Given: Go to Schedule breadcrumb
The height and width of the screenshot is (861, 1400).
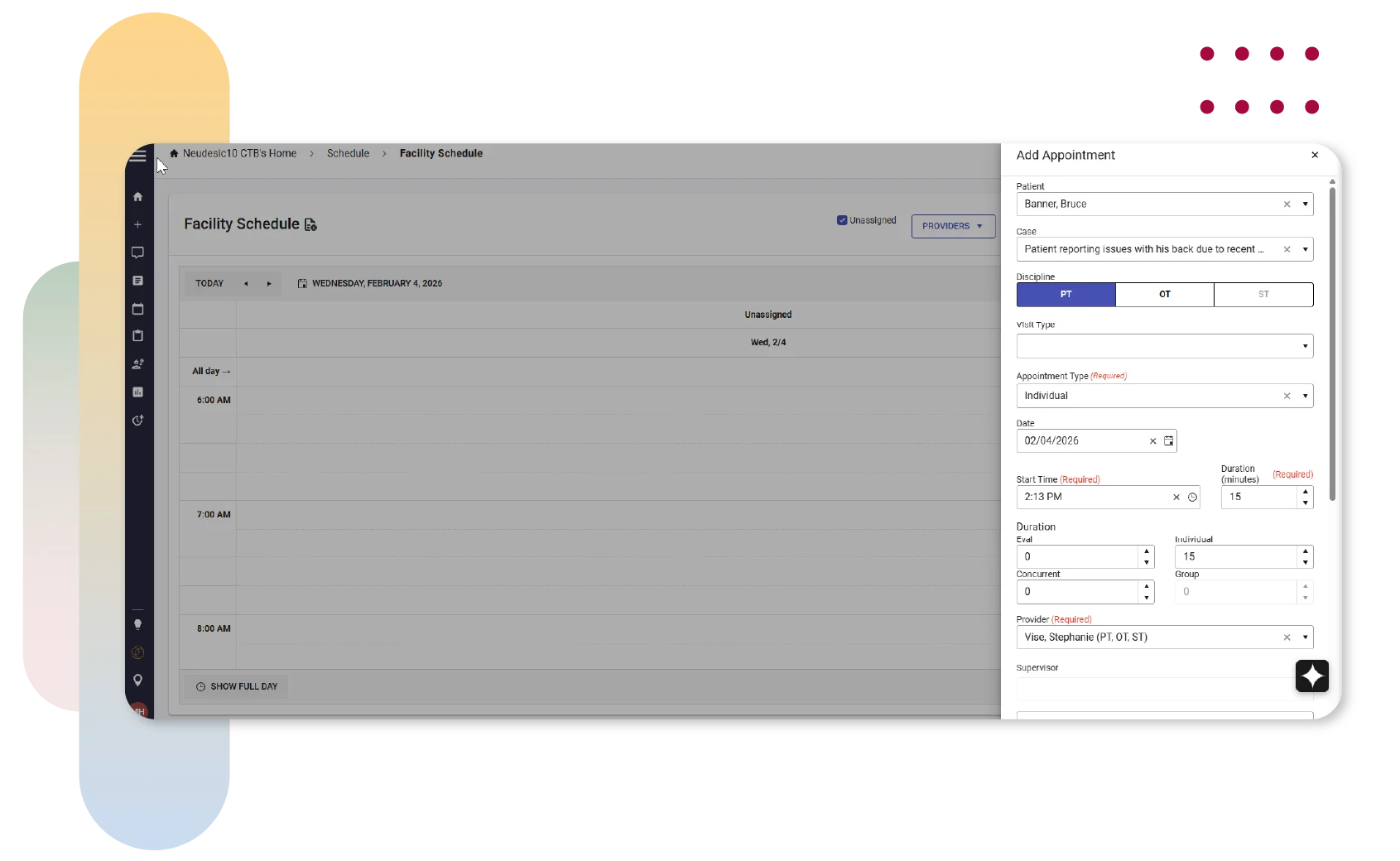Looking at the screenshot, I should point(348,154).
